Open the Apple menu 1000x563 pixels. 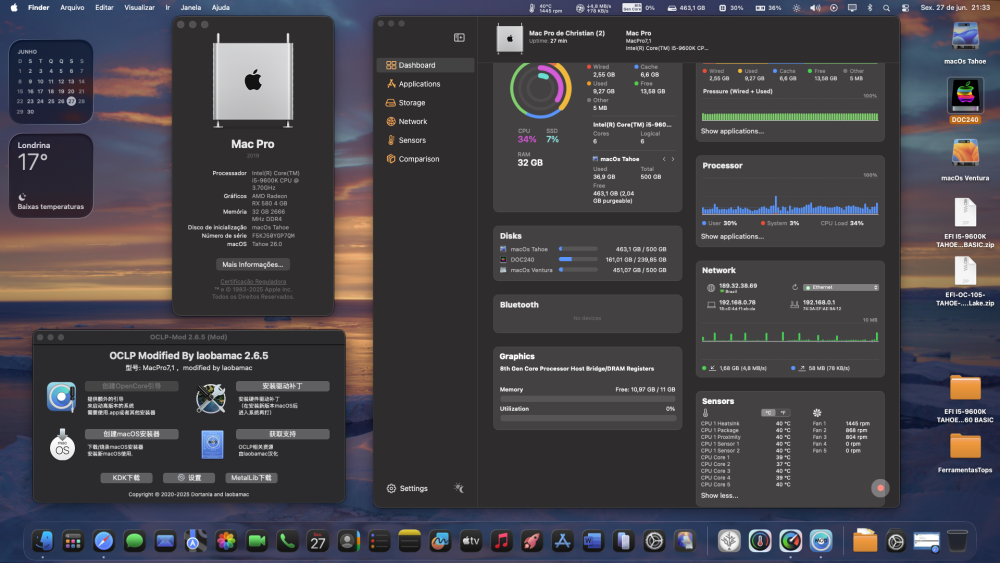click(x=14, y=8)
